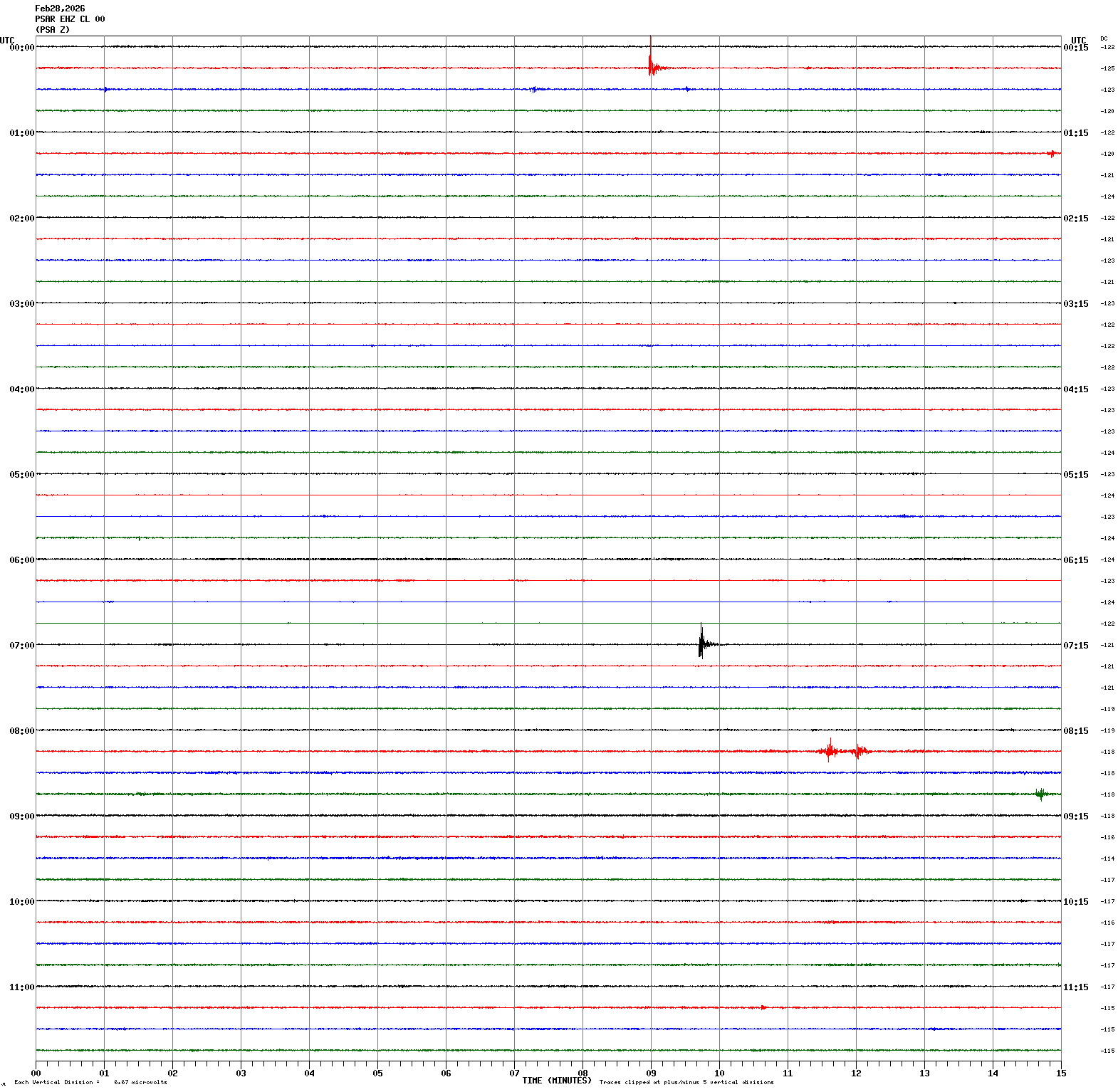The height and width of the screenshot is (1092, 1118).
Task: Click the 11:15 time label on the right axis
Action: point(1075,987)
